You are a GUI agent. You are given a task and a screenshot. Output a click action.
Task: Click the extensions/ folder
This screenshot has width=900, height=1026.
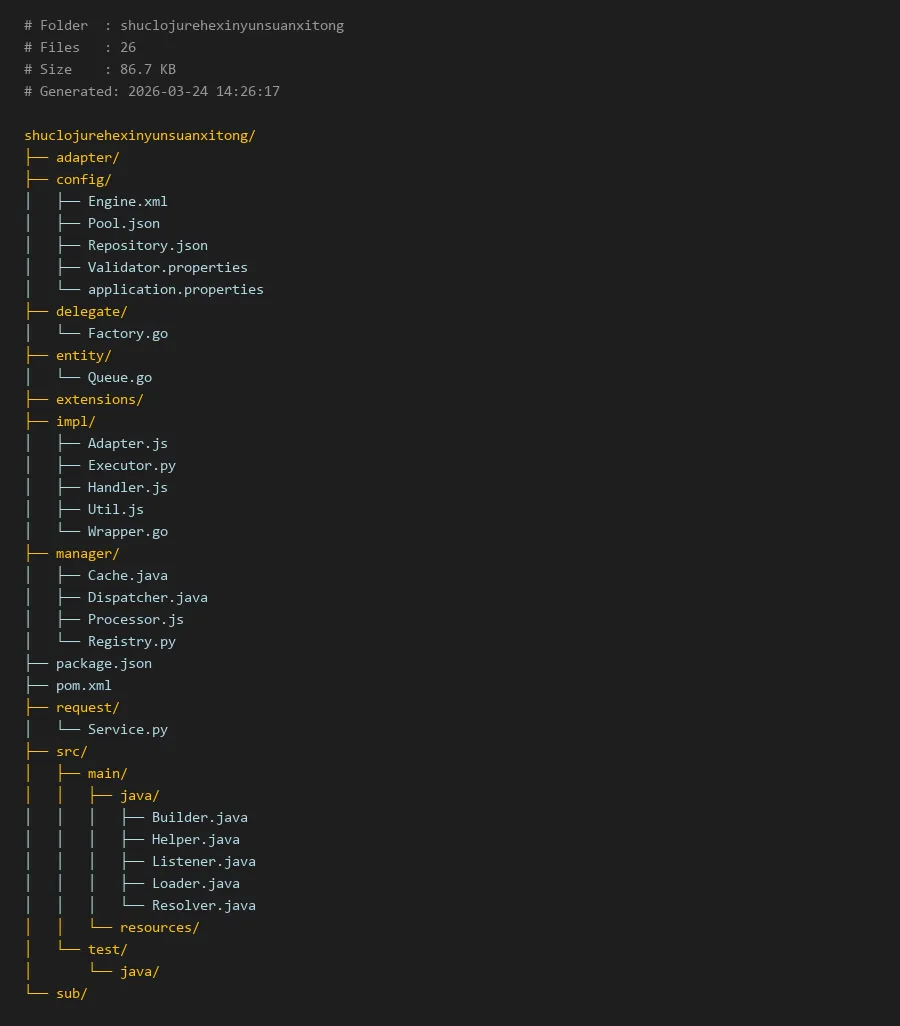click(x=100, y=399)
